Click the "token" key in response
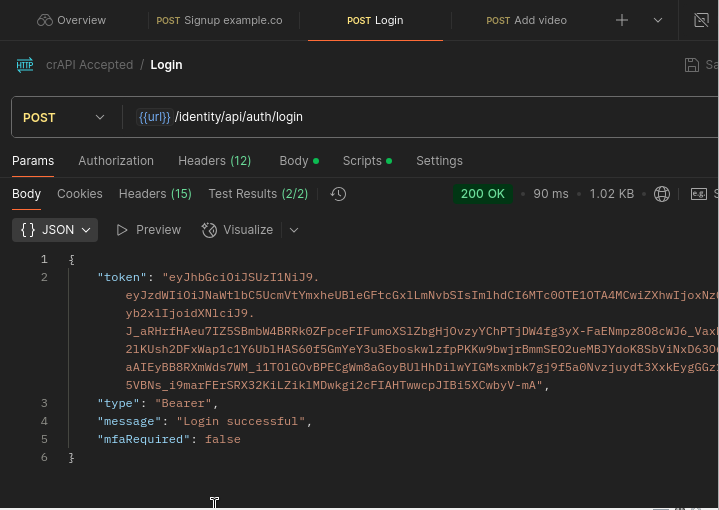 [x=122, y=277]
